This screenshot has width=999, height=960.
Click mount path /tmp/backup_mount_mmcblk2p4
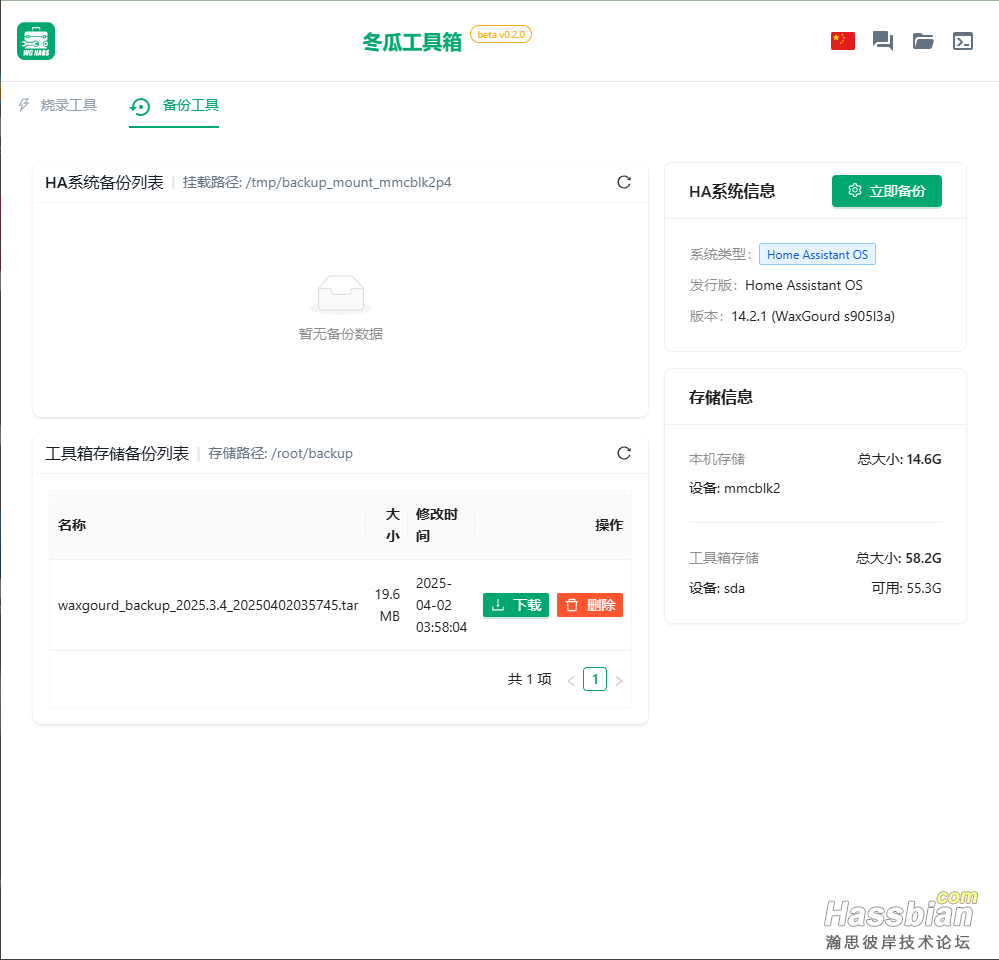[349, 182]
